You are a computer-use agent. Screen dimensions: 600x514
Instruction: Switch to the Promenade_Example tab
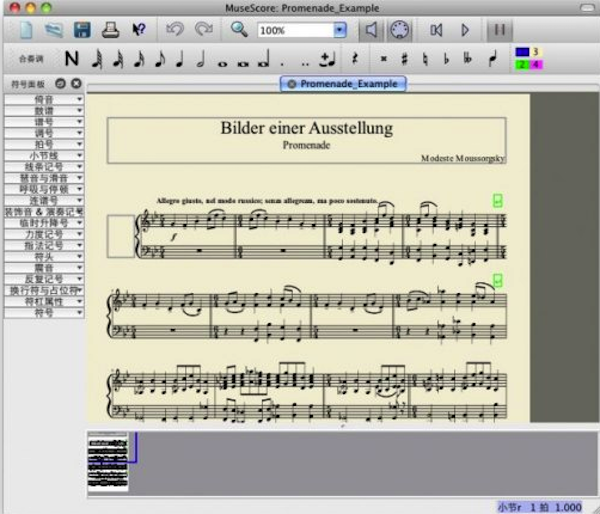pos(348,83)
